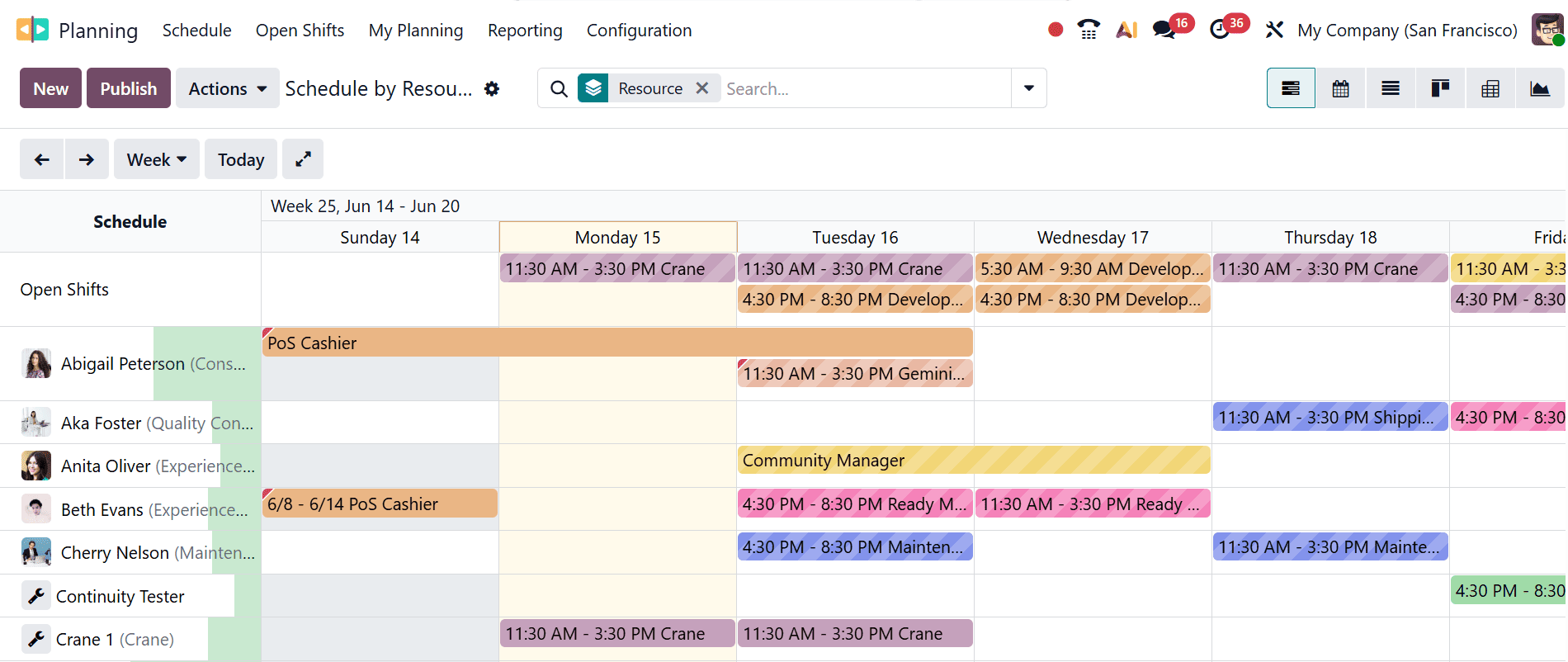Open the VoIP phone icon
This screenshot has height=662, width=1568.
click(1089, 30)
